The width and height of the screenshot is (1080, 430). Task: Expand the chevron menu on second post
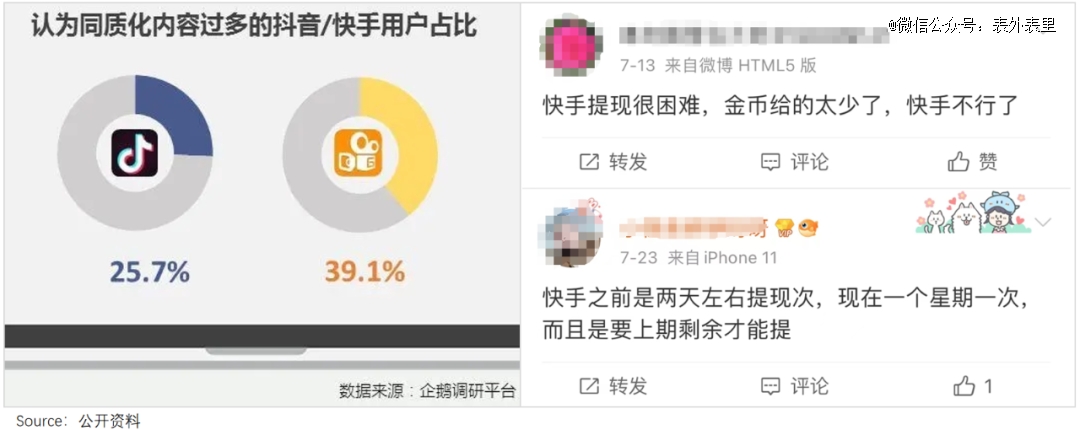coord(1043,222)
